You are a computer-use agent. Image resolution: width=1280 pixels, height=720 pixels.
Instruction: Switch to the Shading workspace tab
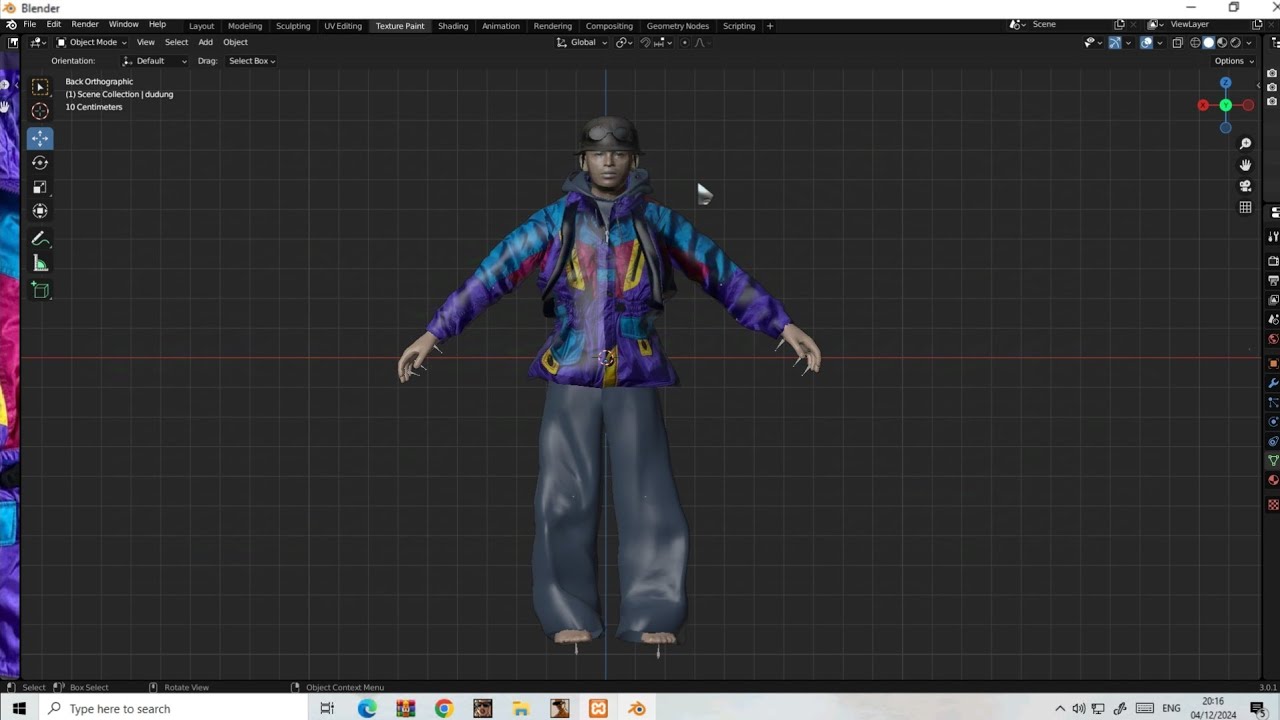coord(453,26)
